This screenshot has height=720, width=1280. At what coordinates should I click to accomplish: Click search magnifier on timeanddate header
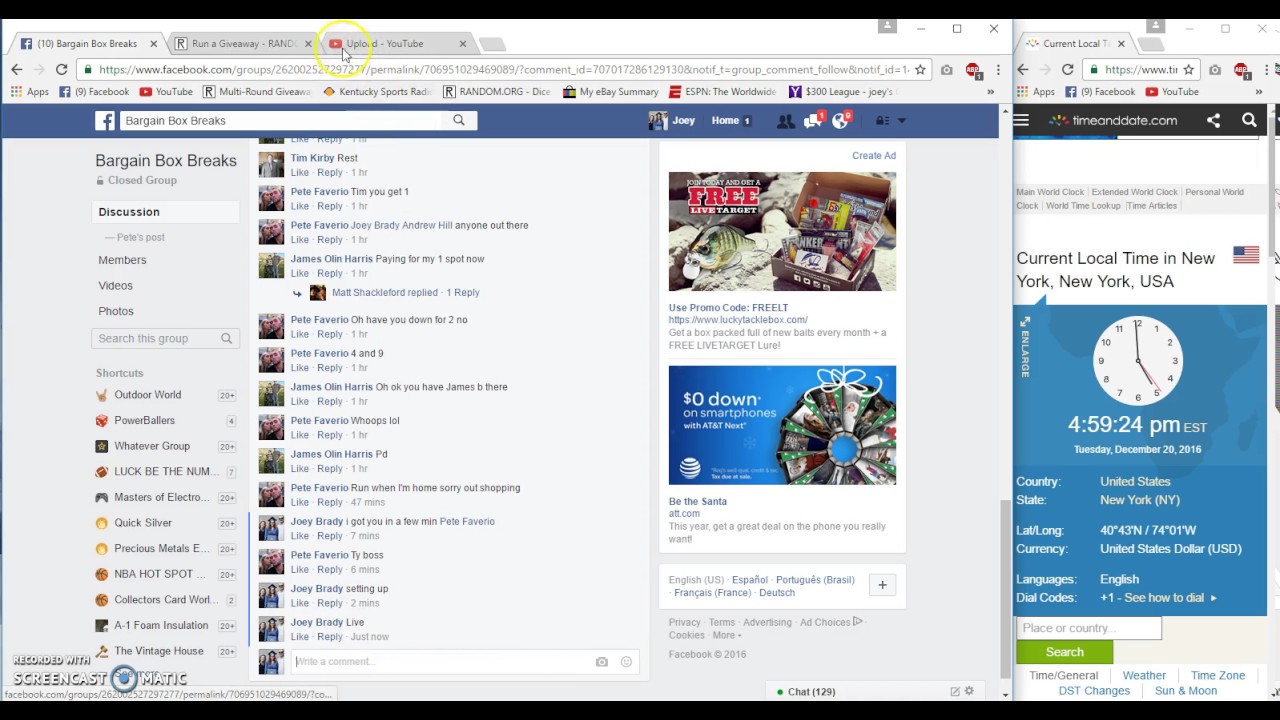pyautogui.click(x=1249, y=120)
